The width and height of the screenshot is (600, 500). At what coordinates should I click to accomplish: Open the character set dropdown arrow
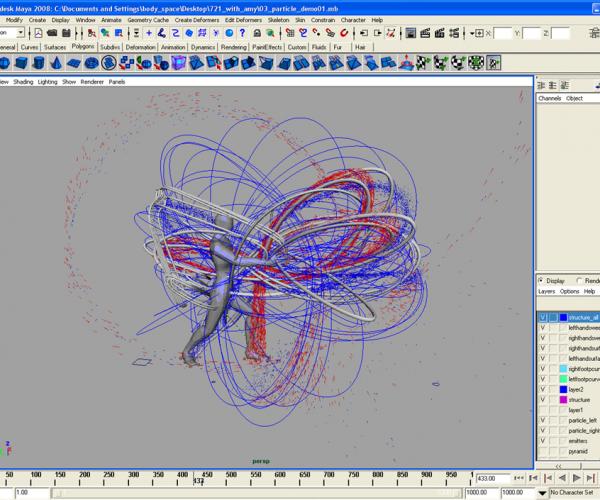tap(542, 493)
